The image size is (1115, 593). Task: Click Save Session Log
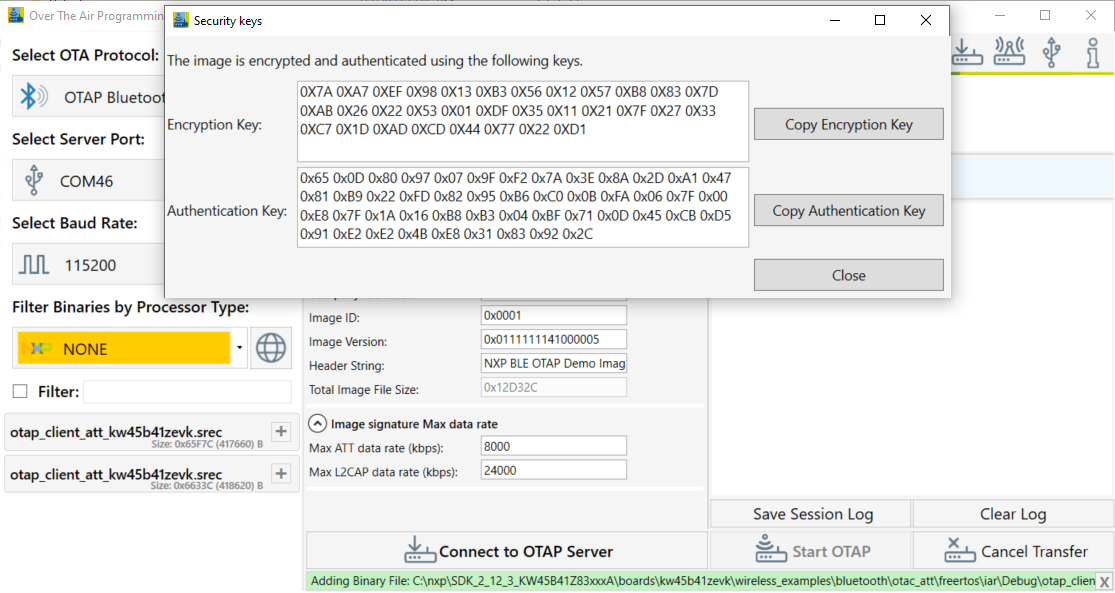coord(809,513)
